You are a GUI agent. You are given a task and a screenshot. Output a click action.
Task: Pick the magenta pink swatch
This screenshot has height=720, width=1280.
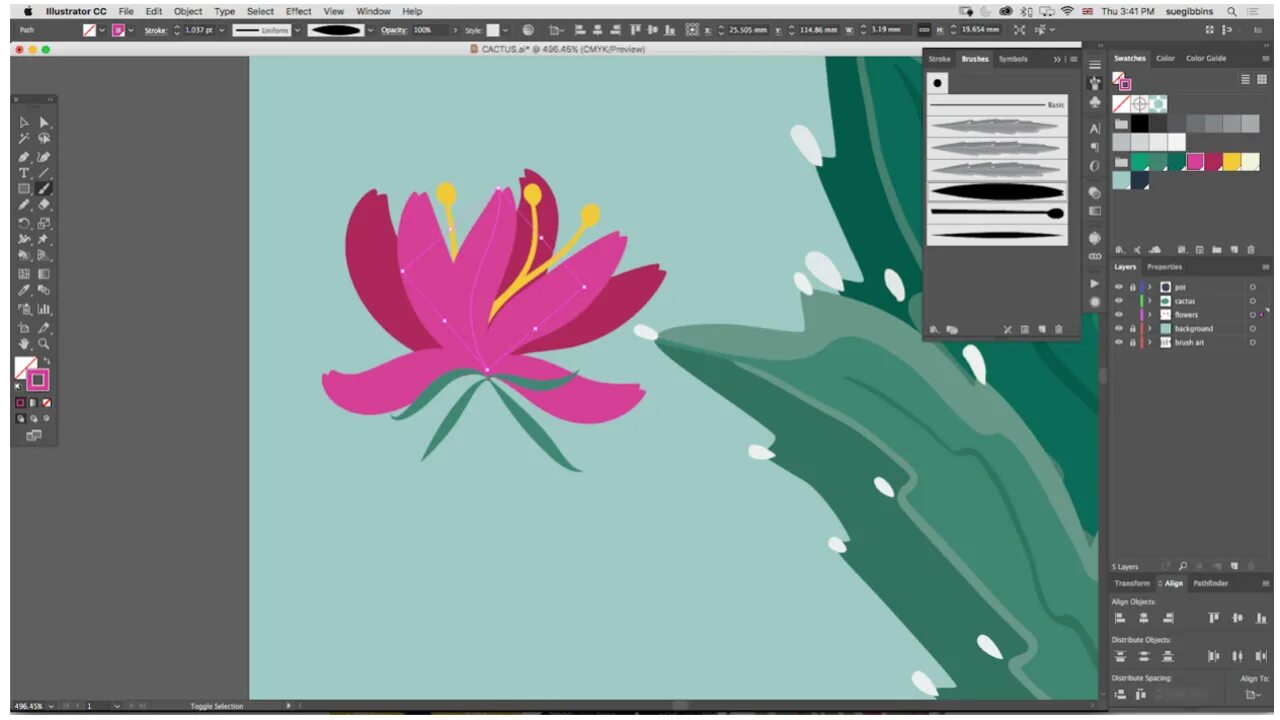(1195, 161)
